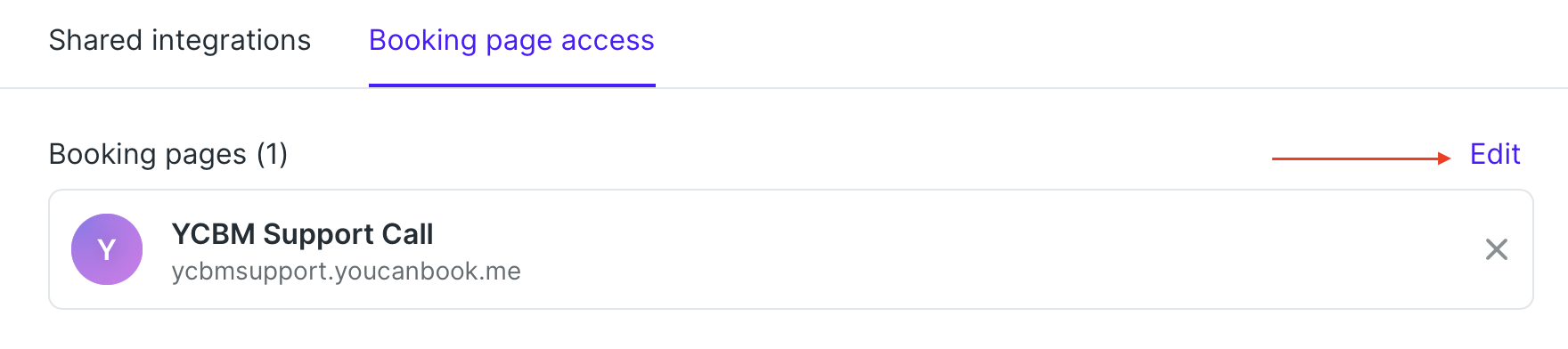Viewport: 1568px width, 349px height.
Task: Click the purple Y avatar icon
Action: [107, 249]
